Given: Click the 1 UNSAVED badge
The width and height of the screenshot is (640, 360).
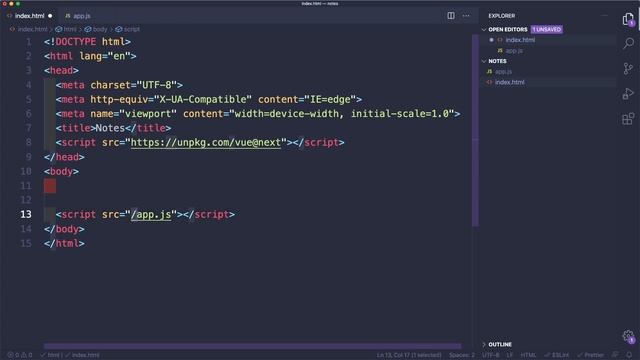Looking at the screenshot, I should pos(547,29).
